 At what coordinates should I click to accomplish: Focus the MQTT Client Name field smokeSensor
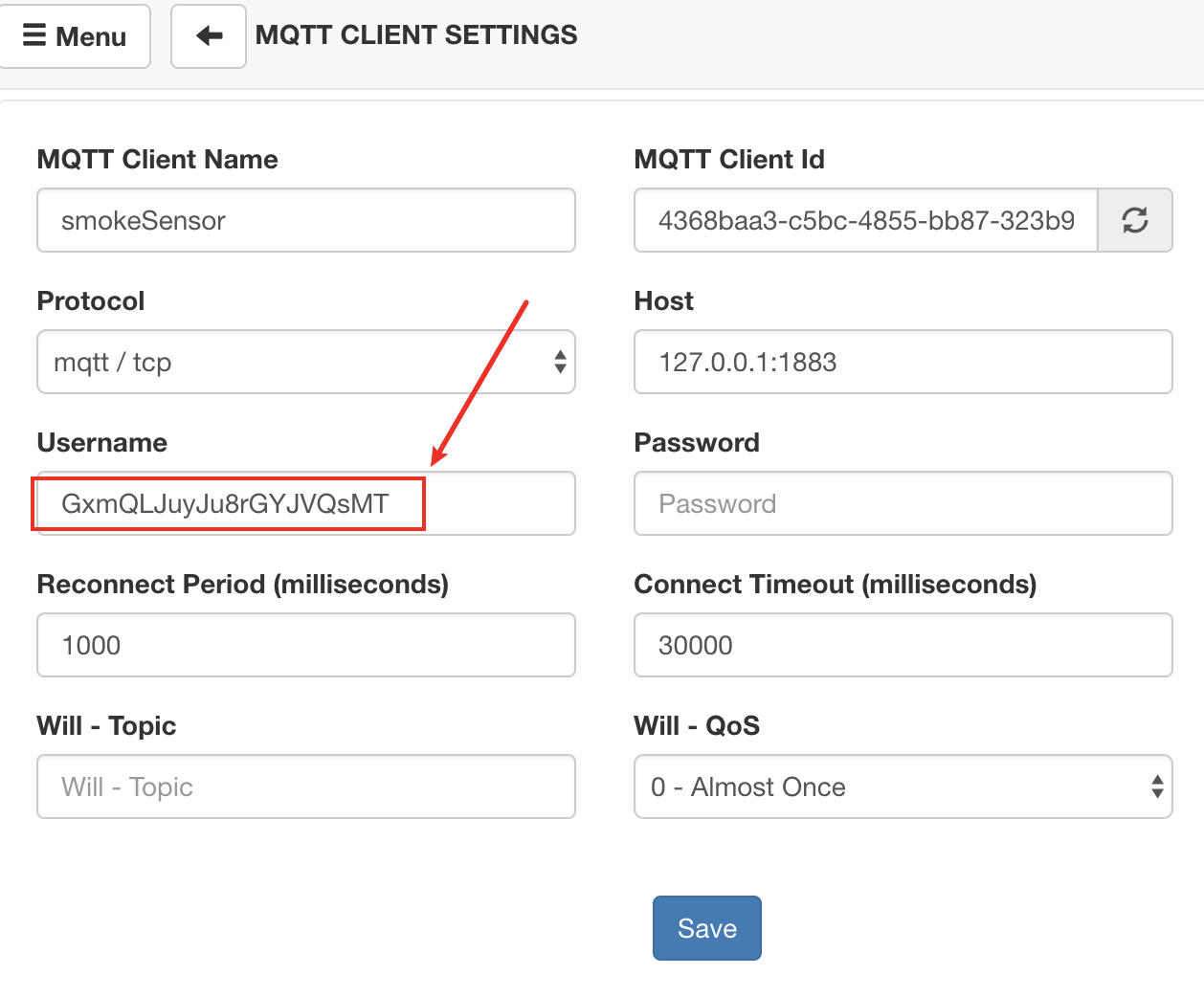[x=306, y=220]
